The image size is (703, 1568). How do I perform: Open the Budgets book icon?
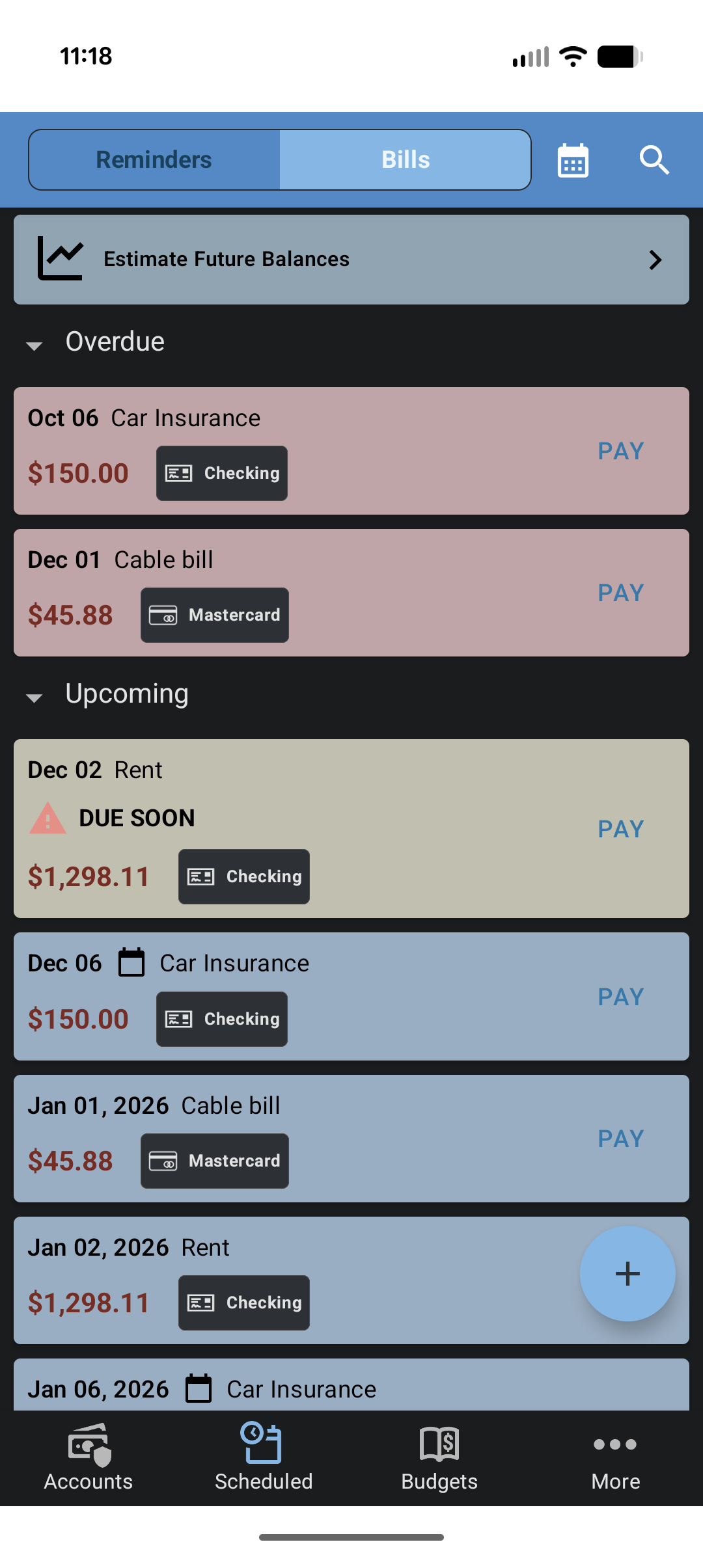(439, 1444)
